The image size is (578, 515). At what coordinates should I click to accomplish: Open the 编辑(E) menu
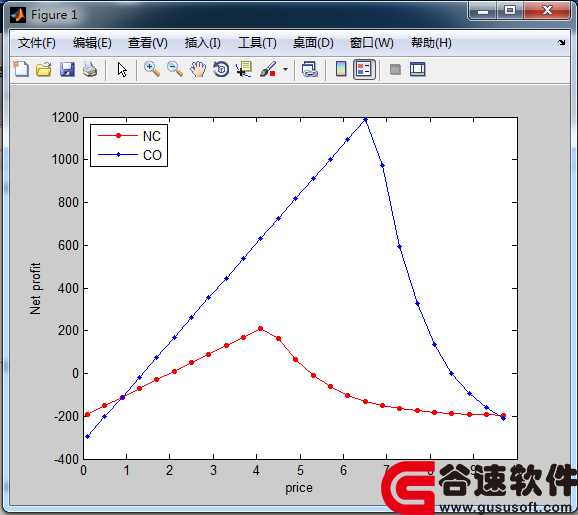point(92,43)
